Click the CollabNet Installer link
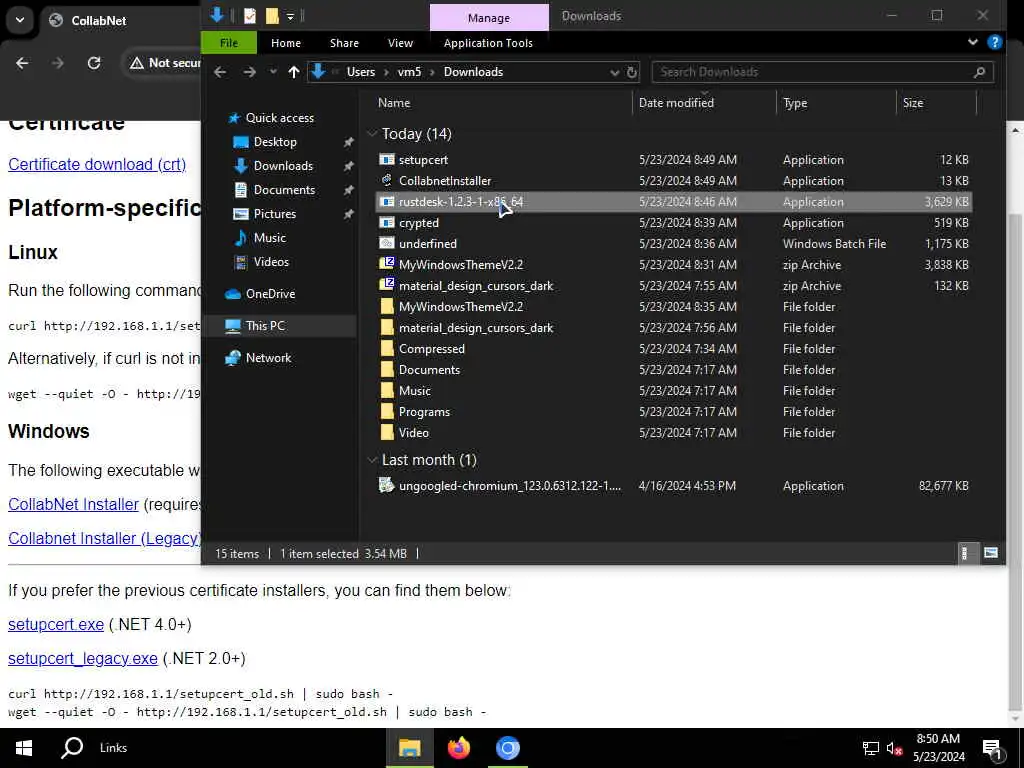 pos(73,504)
